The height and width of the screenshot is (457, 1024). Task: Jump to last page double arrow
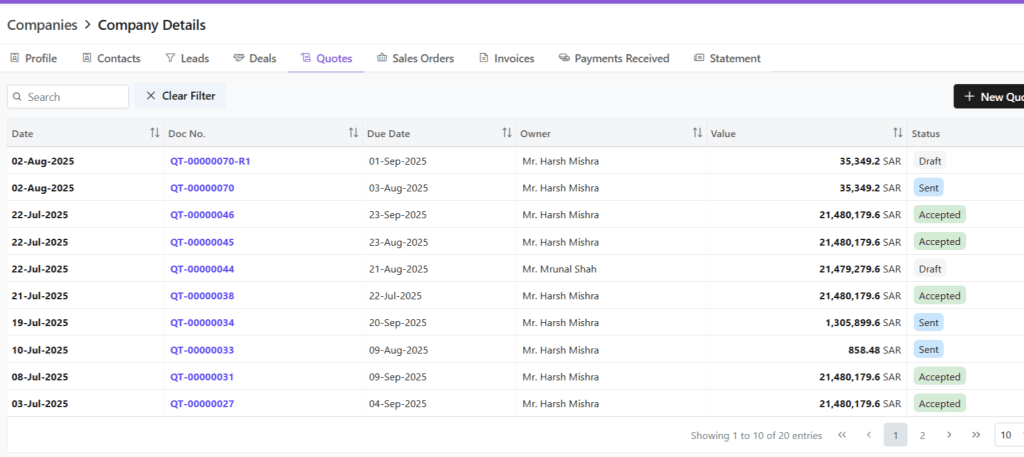[975, 435]
